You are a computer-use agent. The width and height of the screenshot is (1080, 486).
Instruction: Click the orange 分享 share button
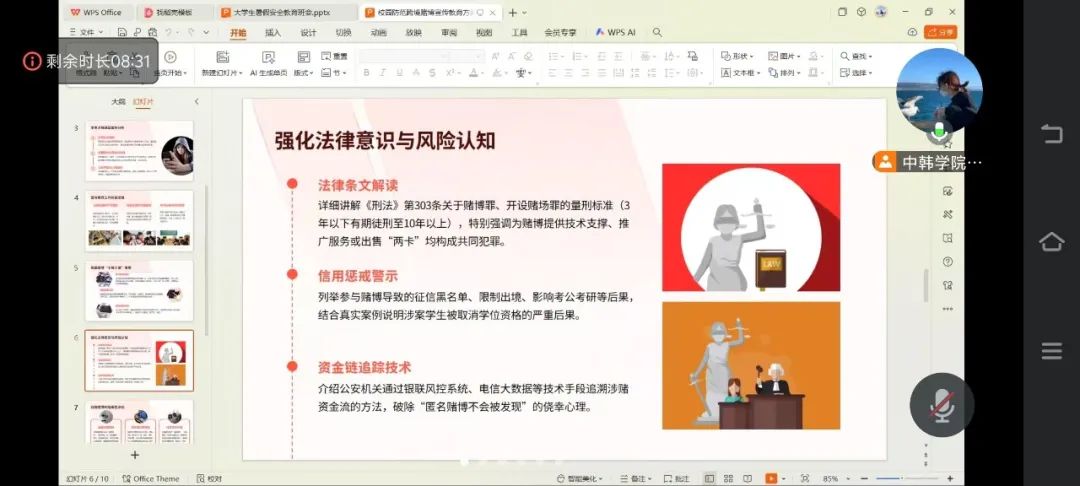coord(939,32)
